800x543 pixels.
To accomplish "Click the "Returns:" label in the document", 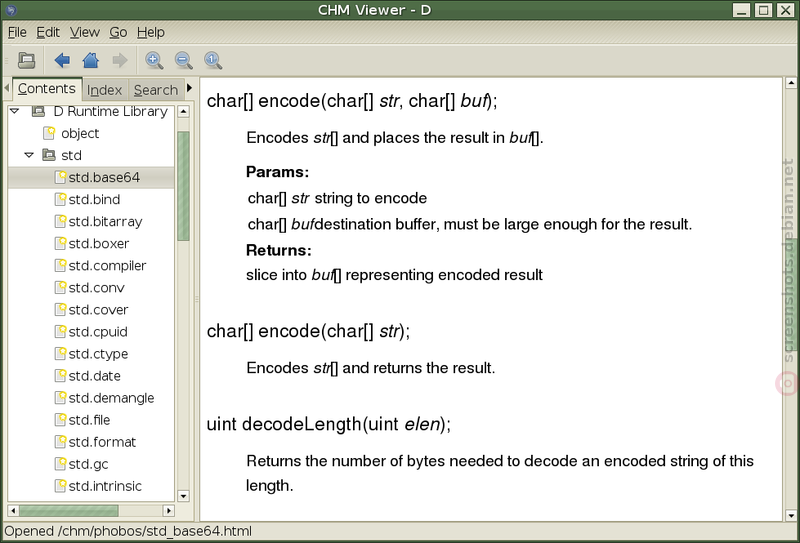I will coord(279,250).
